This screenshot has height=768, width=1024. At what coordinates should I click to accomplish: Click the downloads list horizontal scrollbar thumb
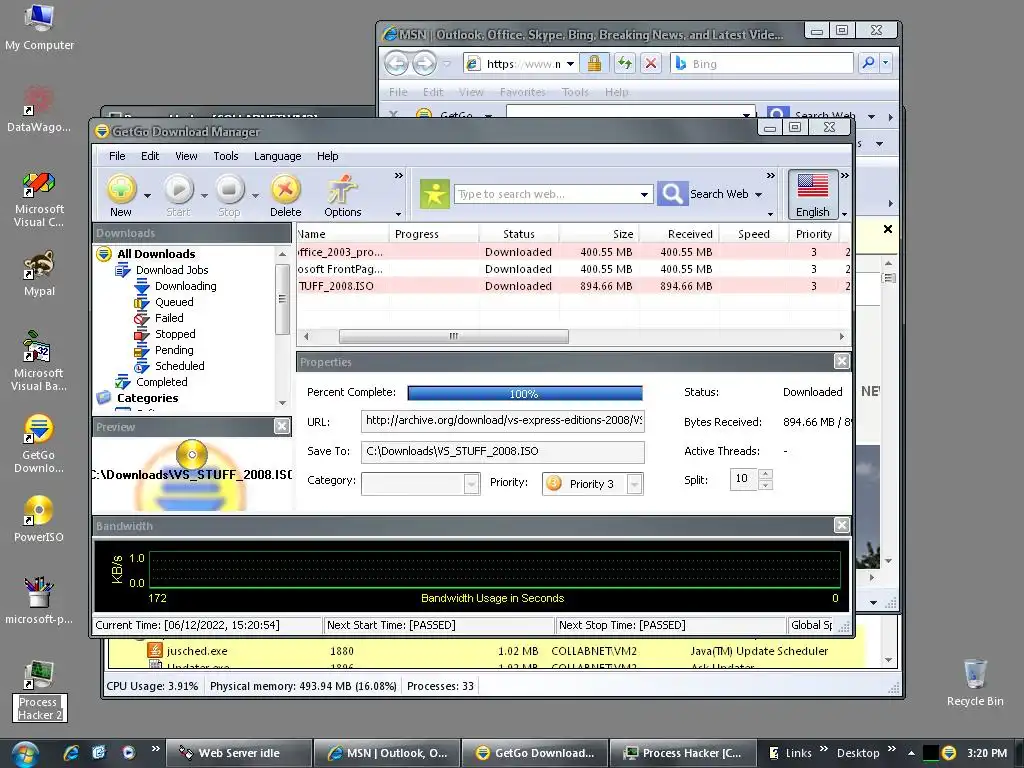[453, 336]
